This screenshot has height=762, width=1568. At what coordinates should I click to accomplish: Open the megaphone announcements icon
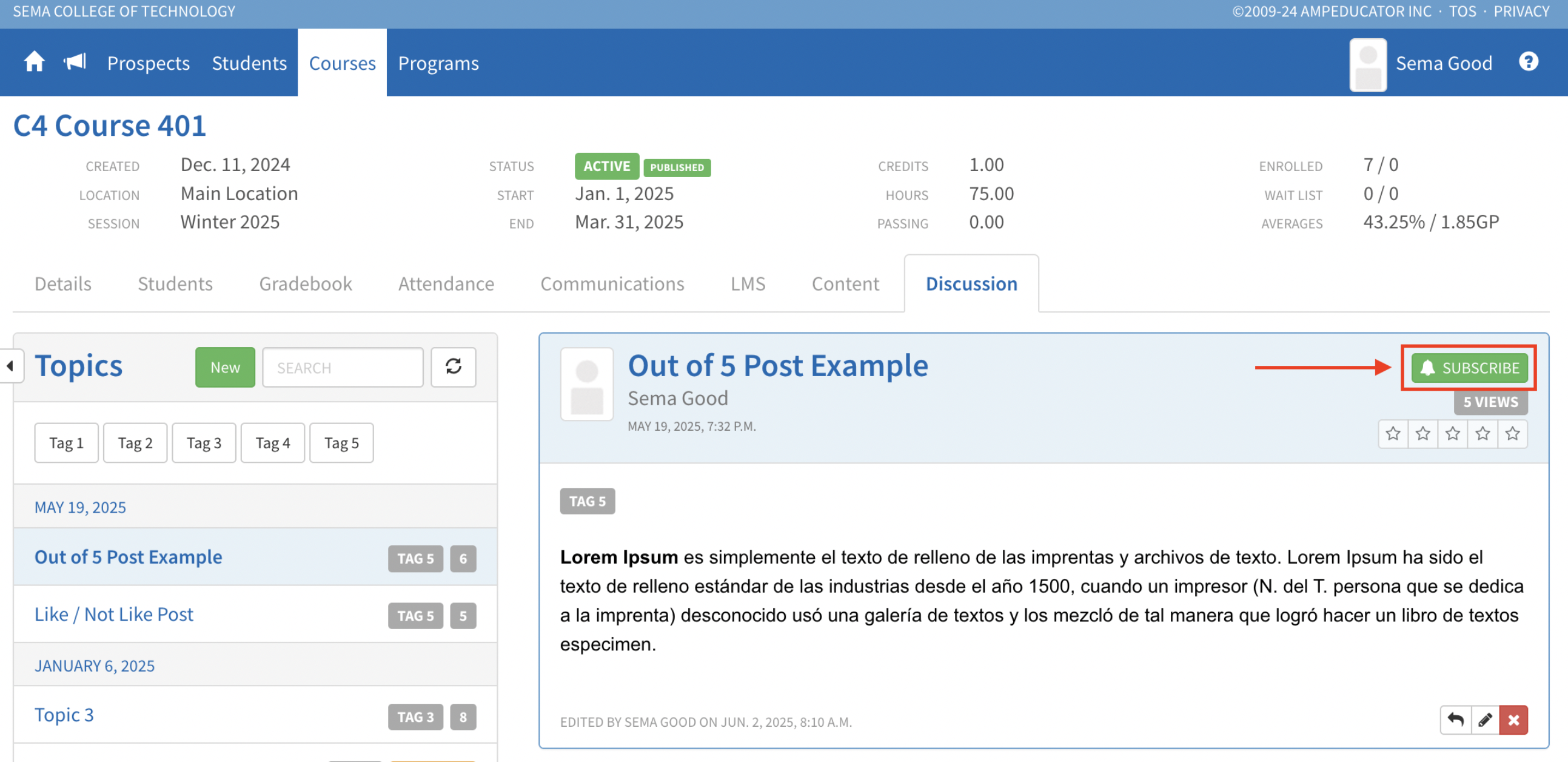tap(75, 62)
